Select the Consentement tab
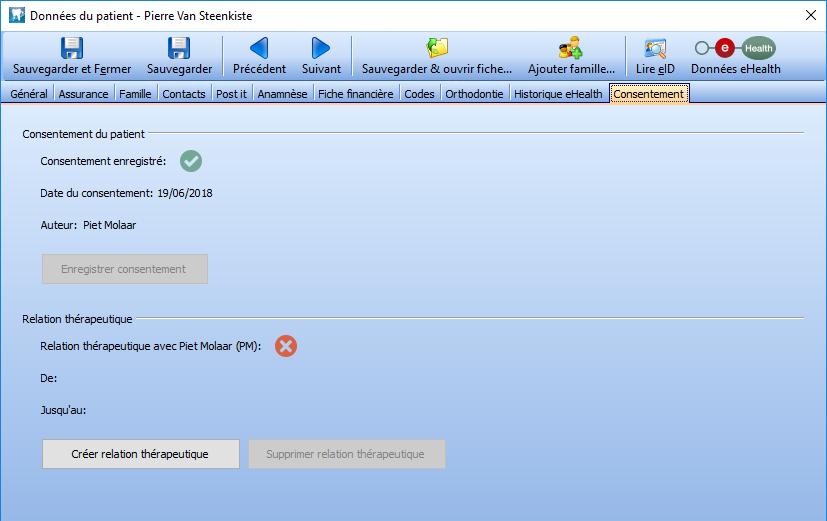Screen dimensions: 827x521 click(649, 94)
